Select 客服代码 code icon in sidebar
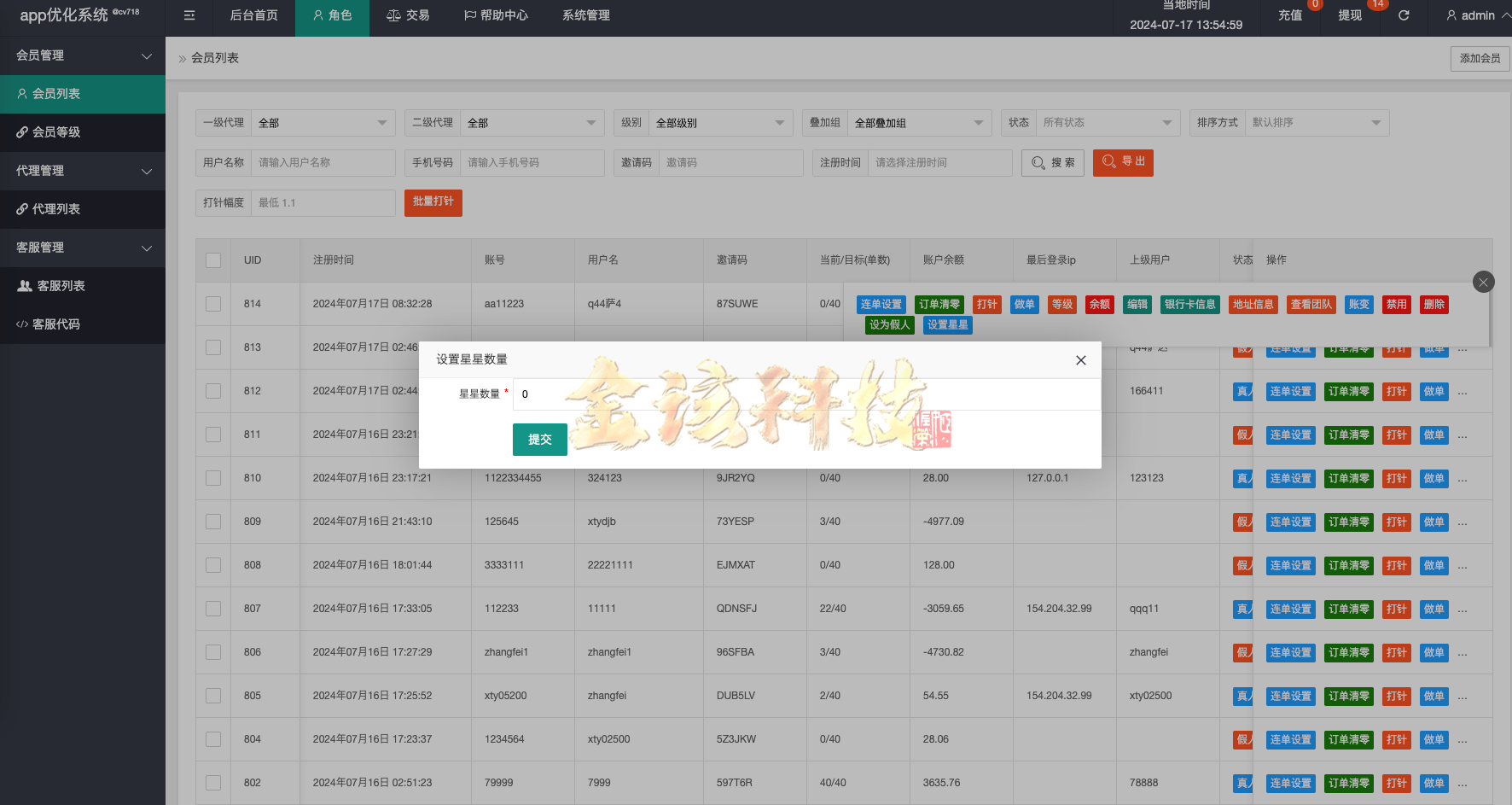This screenshot has width=1512, height=805. click(23, 324)
